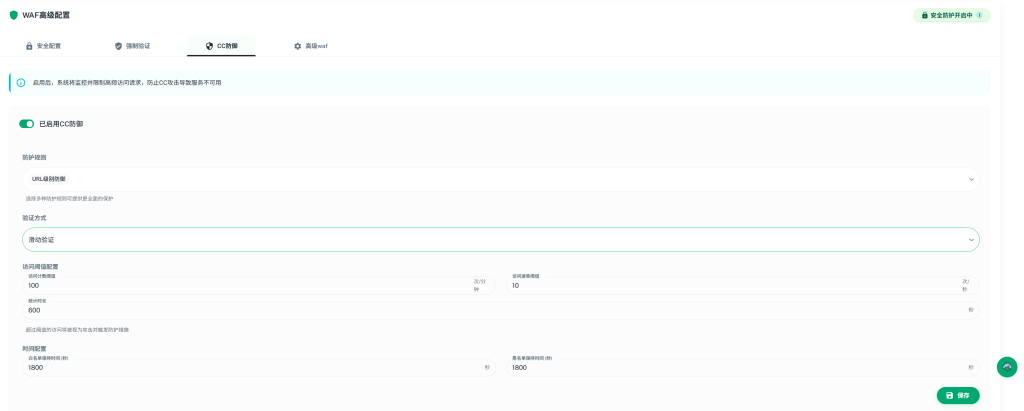Click the lock icon in 安全防护开启中 badge

[x=924, y=15]
